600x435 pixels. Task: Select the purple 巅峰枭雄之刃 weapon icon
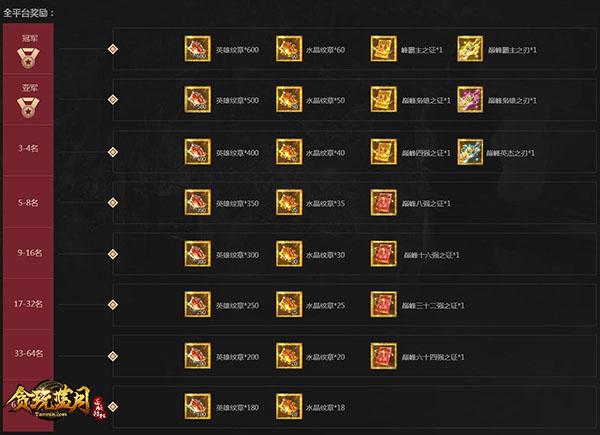click(470, 99)
